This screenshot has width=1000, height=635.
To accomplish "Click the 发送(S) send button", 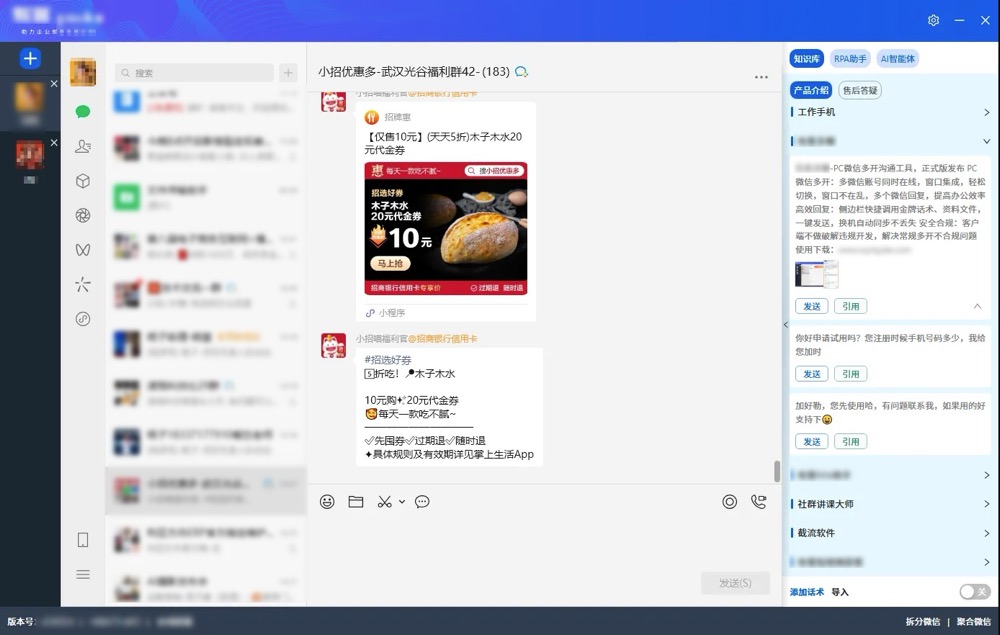I will [x=735, y=583].
